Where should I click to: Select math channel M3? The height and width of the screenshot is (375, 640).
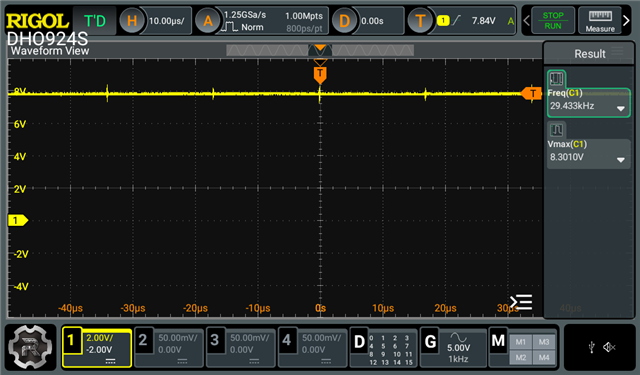pyautogui.click(x=544, y=342)
